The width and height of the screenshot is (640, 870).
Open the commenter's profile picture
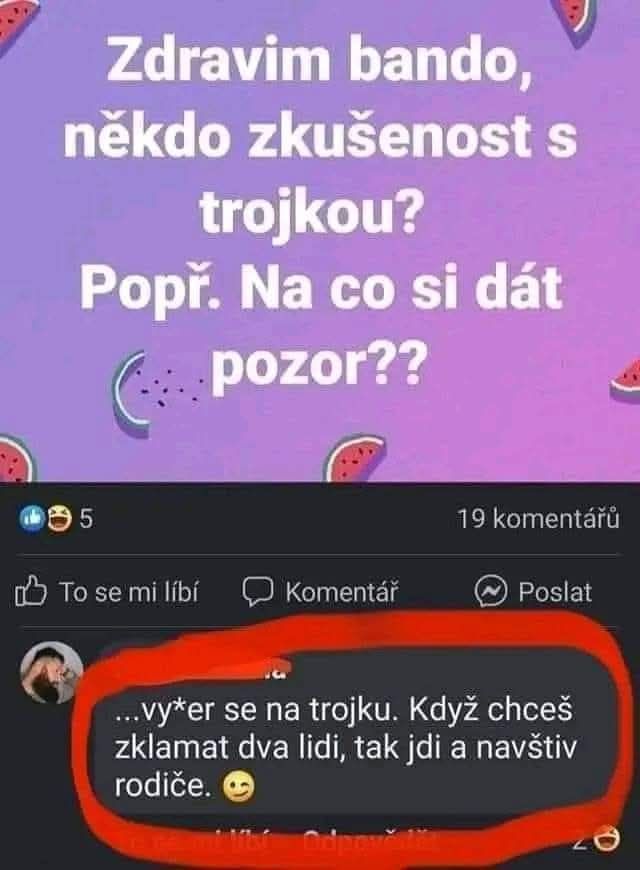[x=51, y=673]
